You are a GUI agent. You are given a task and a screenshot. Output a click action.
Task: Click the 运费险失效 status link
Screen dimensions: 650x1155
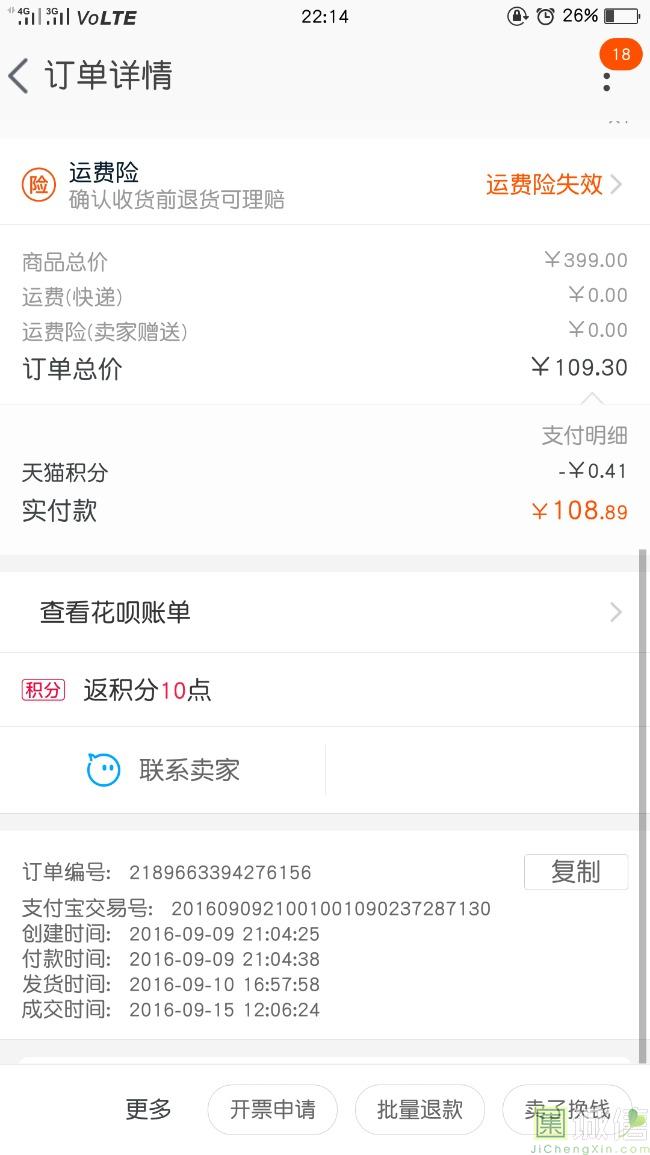click(544, 185)
